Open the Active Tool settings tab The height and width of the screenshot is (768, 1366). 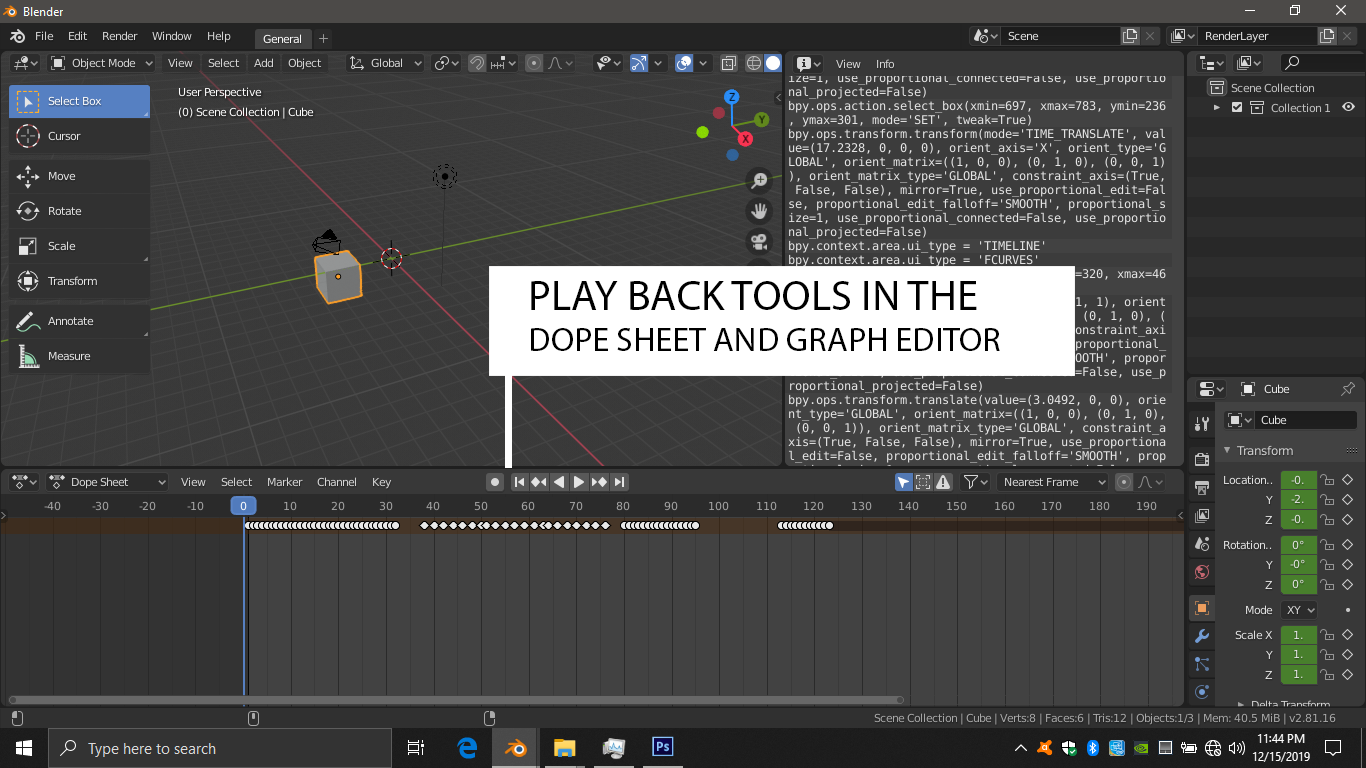click(1202, 424)
